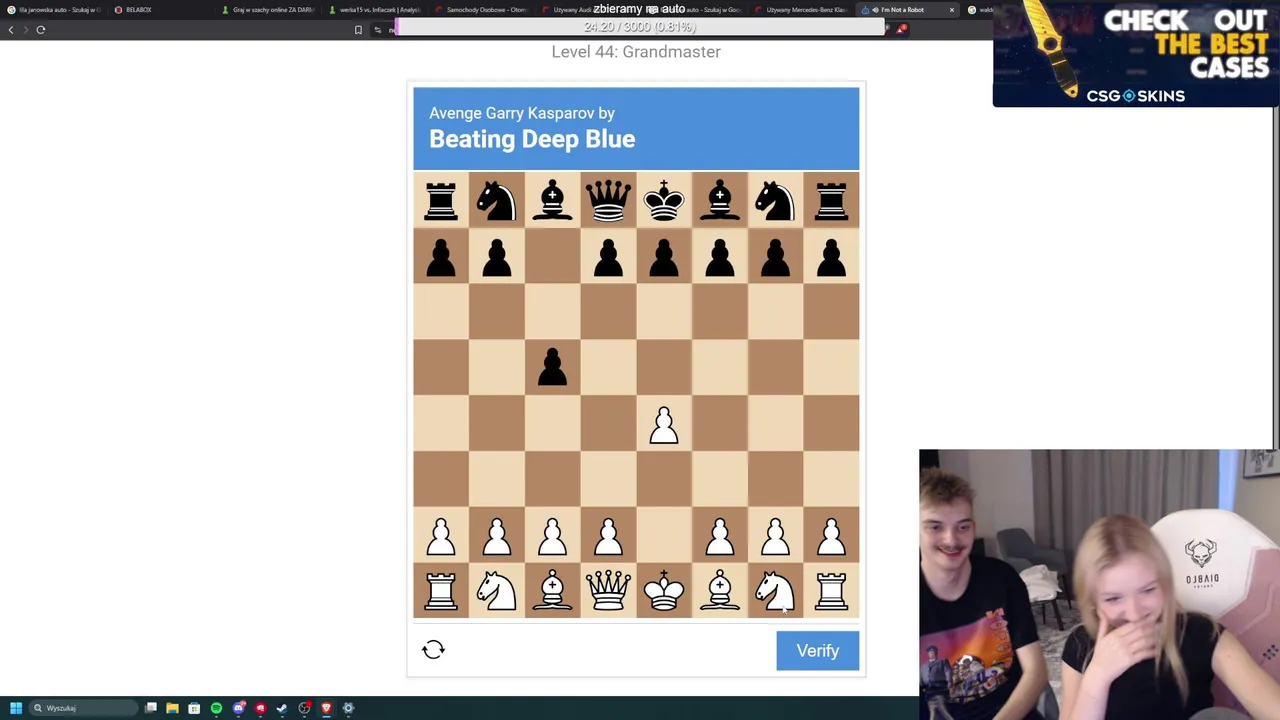Open Microsoft Store from the taskbar

pyautogui.click(x=194, y=708)
